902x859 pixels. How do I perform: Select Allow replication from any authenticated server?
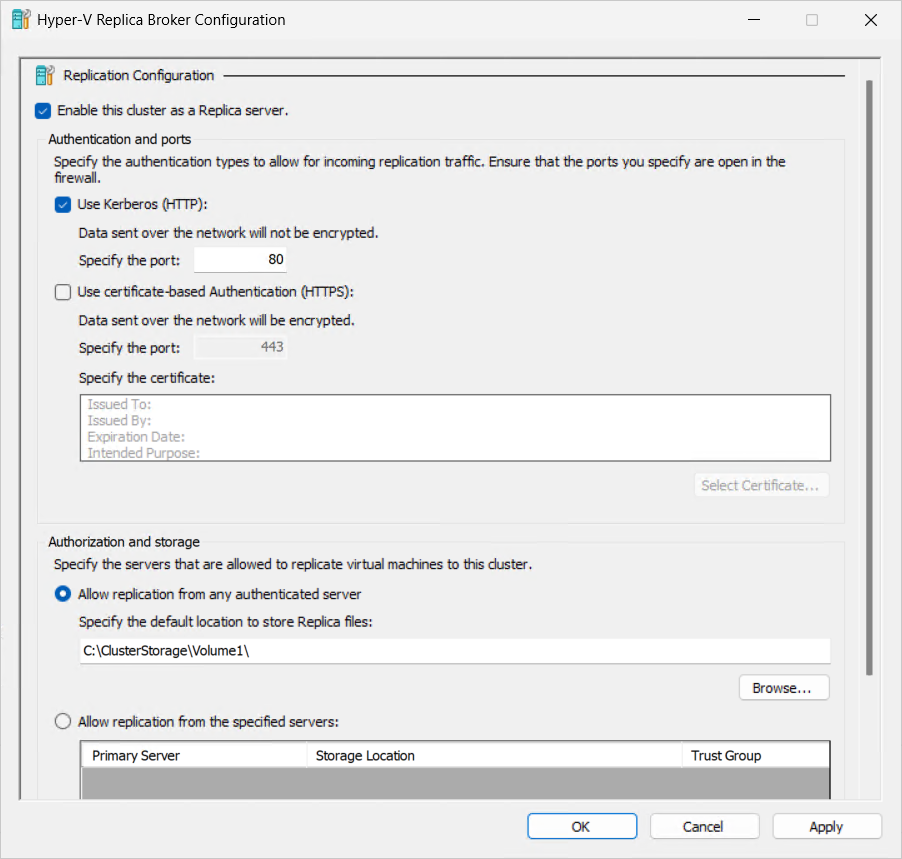pyautogui.click(x=63, y=594)
